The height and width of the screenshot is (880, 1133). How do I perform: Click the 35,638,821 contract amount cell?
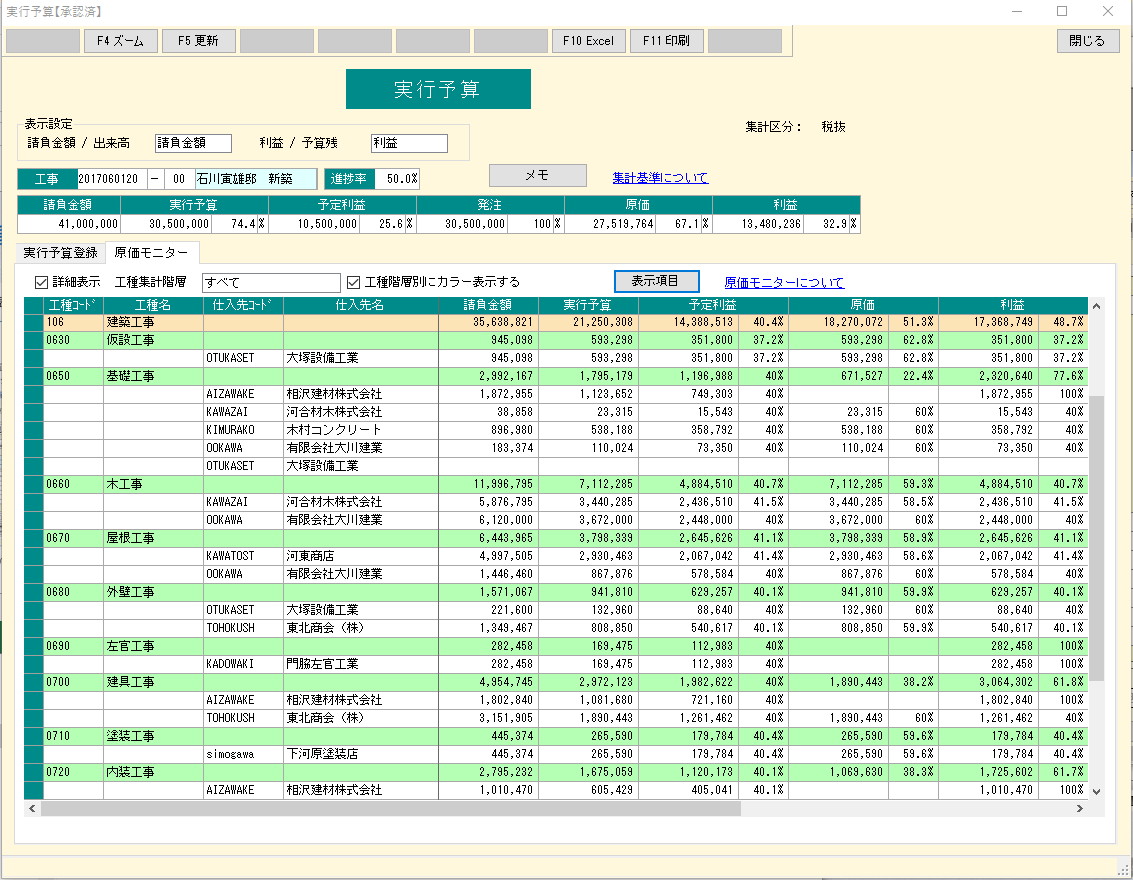click(x=488, y=322)
